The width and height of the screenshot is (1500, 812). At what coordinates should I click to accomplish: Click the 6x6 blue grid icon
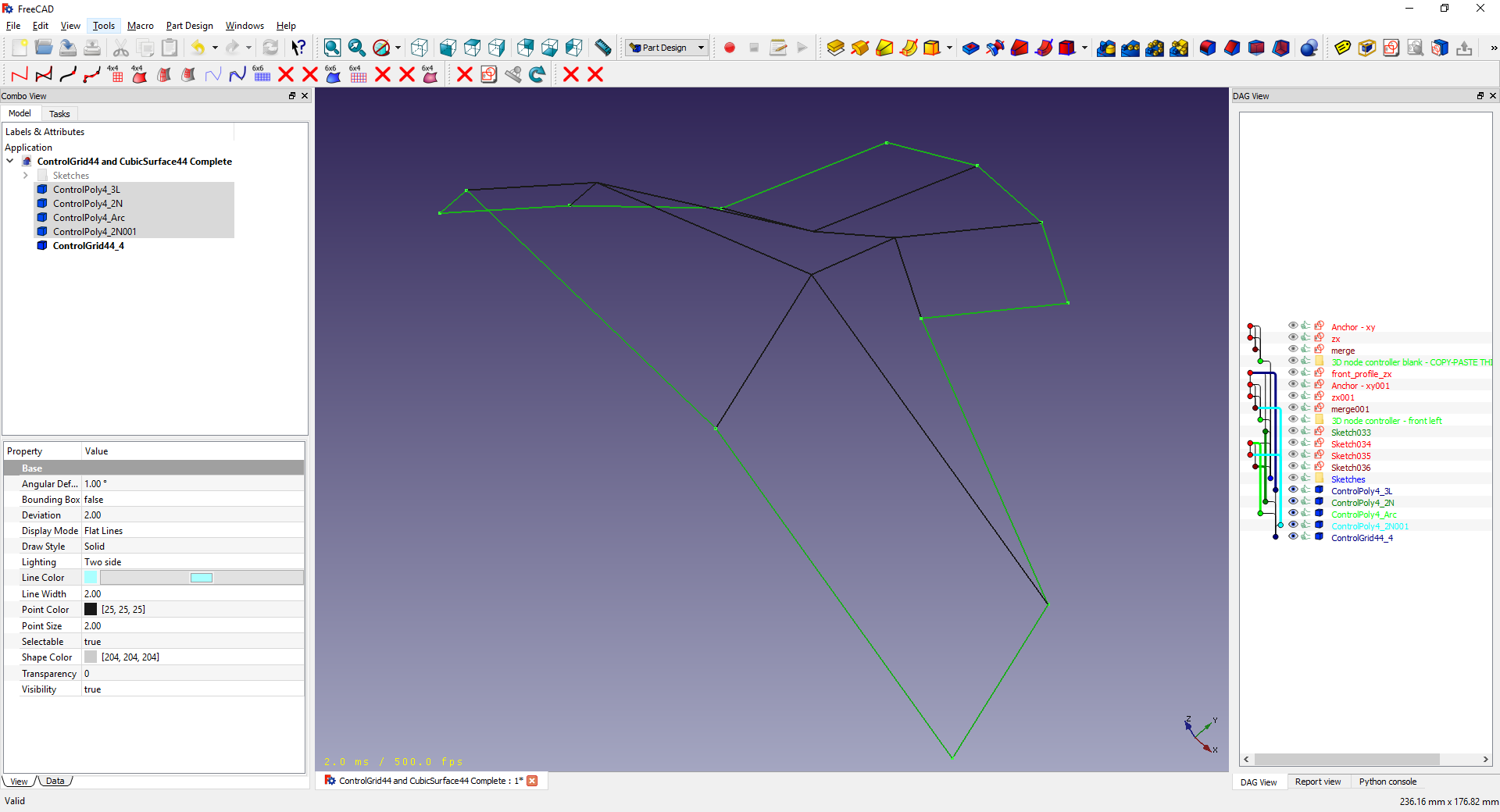[262, 74]
